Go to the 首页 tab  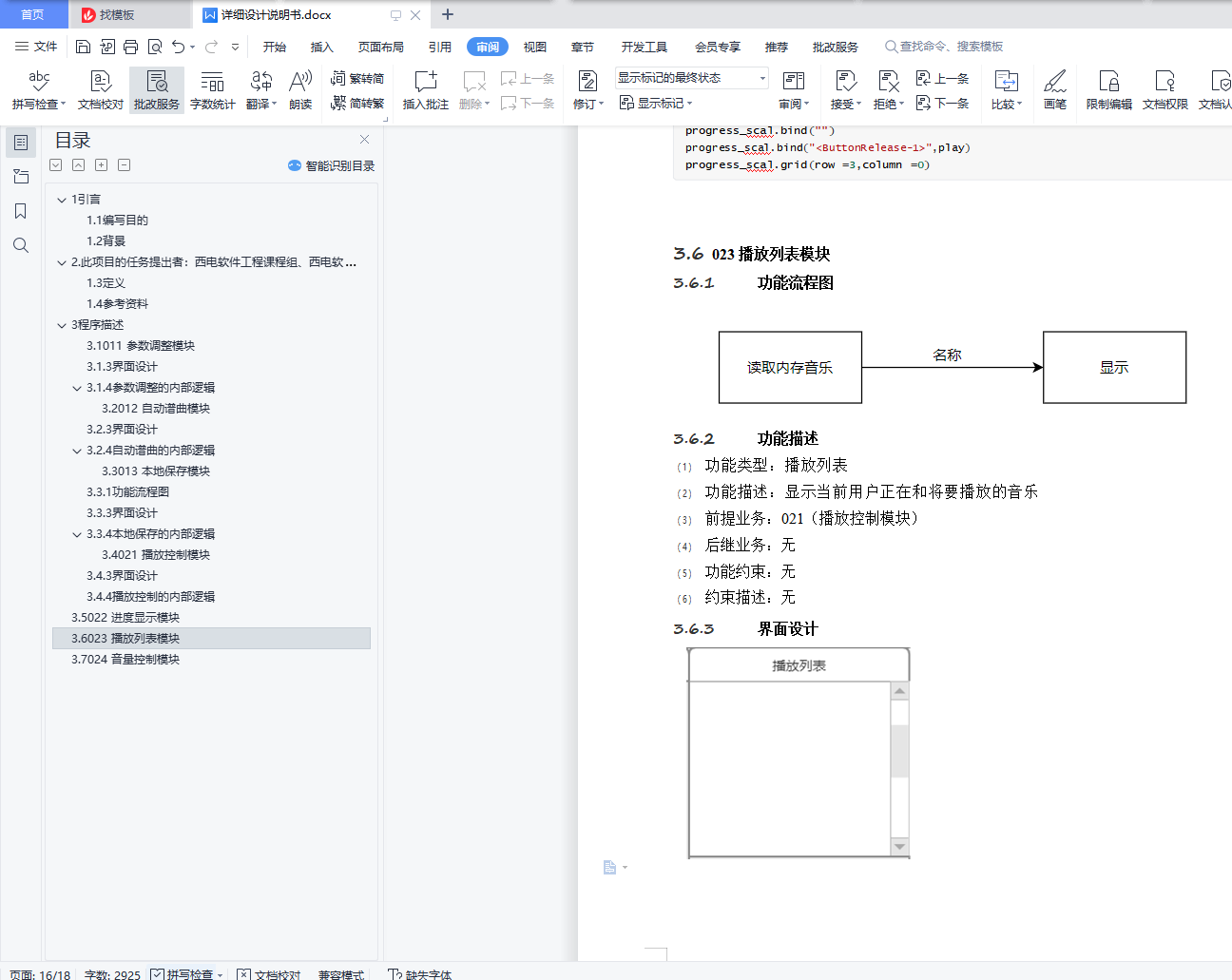(33, 14)
